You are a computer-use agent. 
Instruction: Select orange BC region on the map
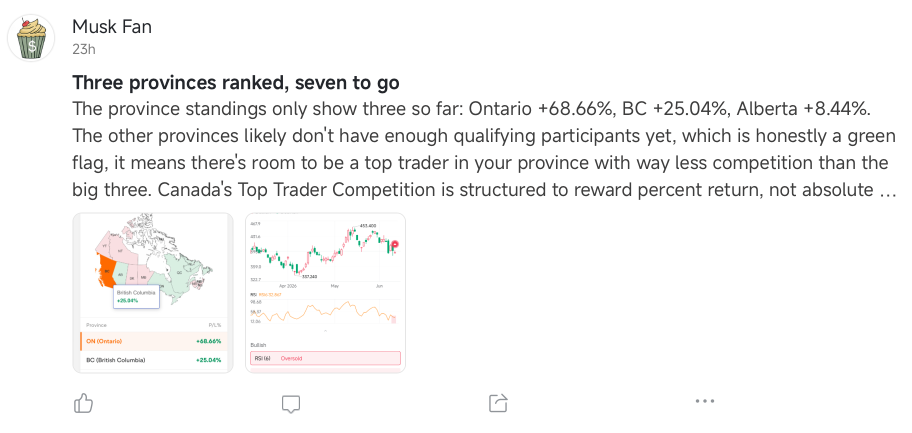tap(106, 269)
